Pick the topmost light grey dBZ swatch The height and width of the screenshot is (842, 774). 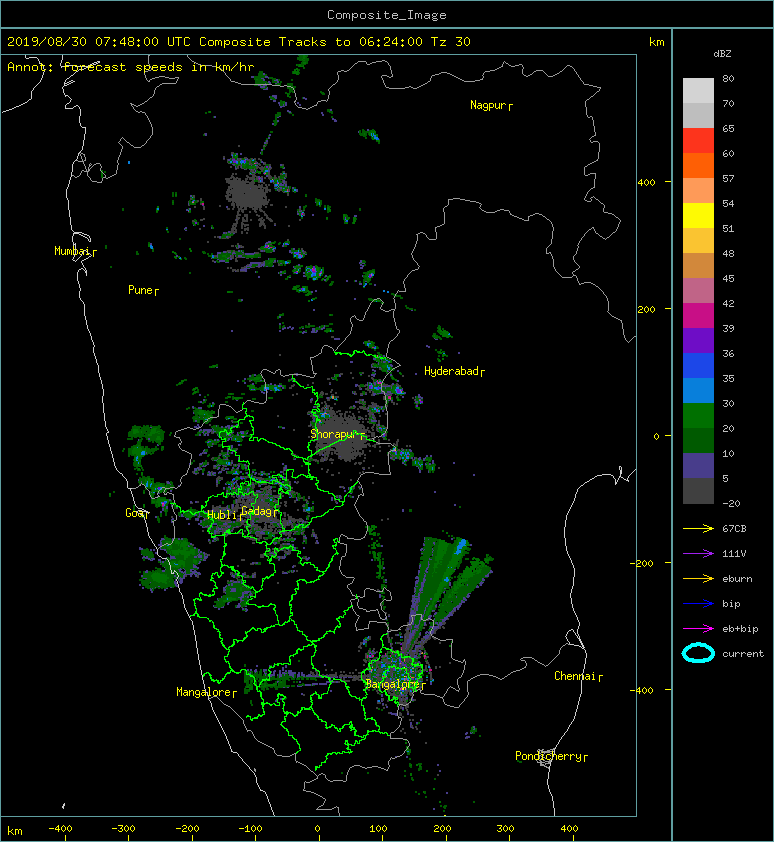coord(698,91)
